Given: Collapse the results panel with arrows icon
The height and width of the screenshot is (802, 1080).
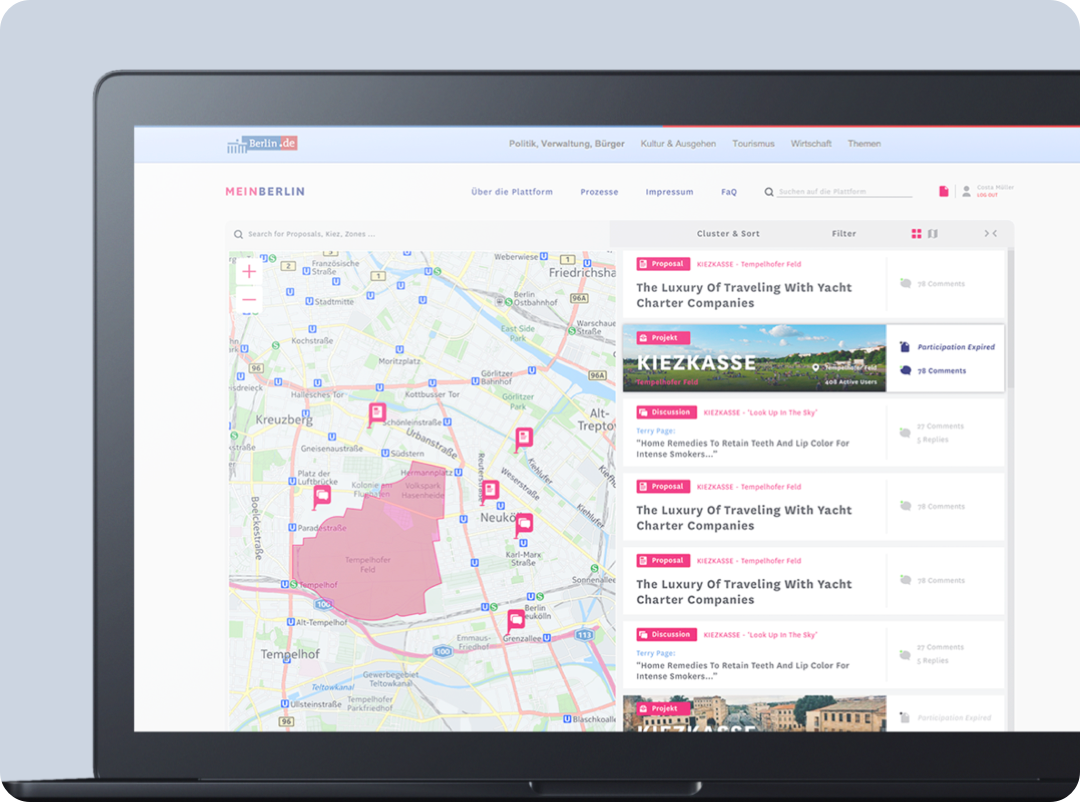Looking at the screenshot, I should (x=990, y=234).
